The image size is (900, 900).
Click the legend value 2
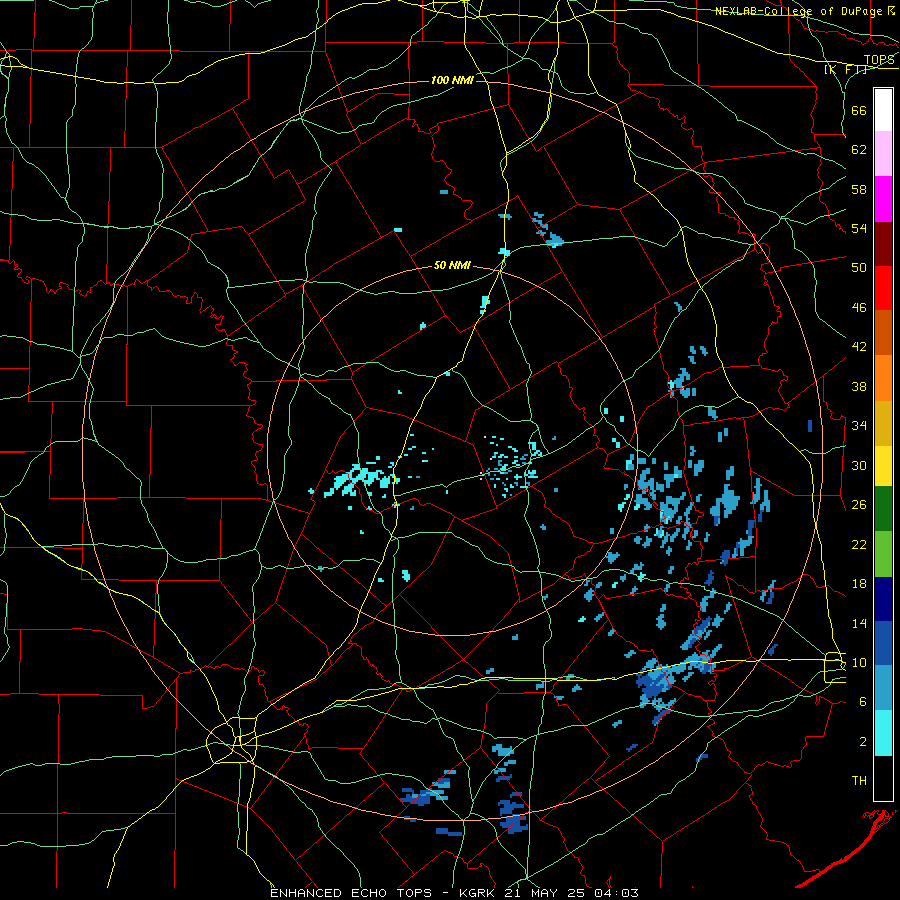tap(863, 741)
